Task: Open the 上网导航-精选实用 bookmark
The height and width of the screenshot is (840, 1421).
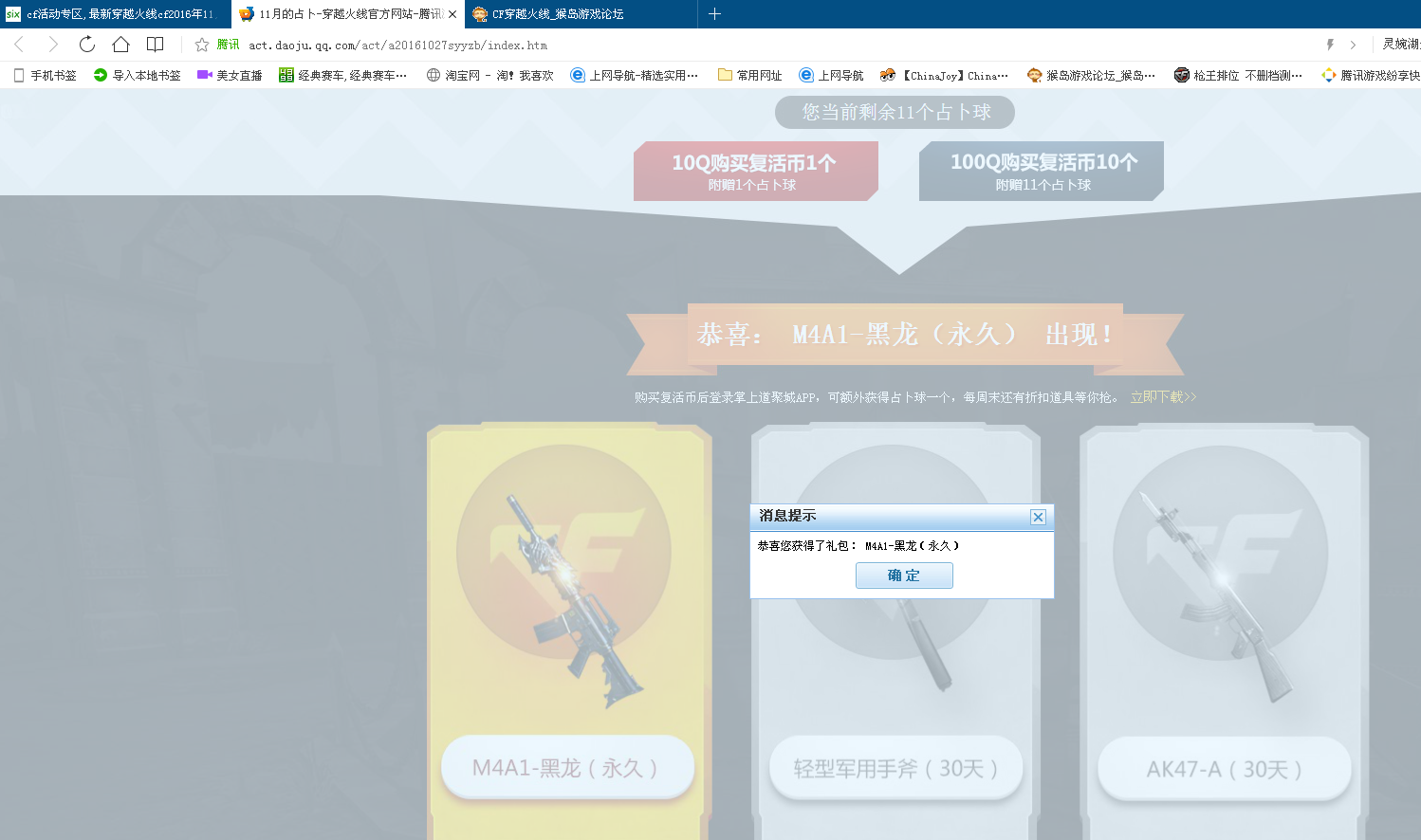Action: 635,75
